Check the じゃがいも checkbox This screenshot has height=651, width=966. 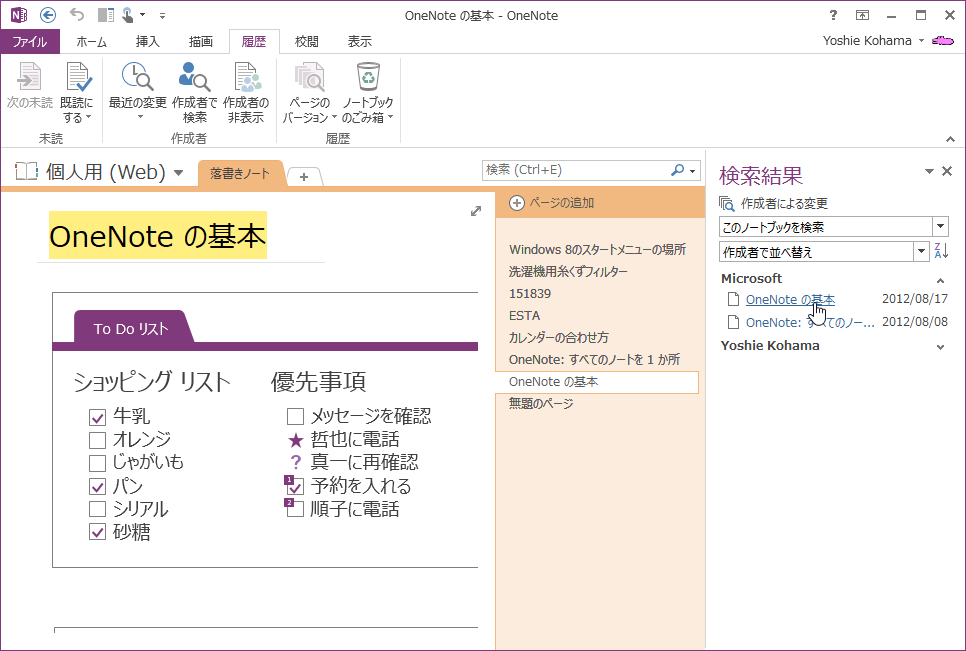[97, 463]
